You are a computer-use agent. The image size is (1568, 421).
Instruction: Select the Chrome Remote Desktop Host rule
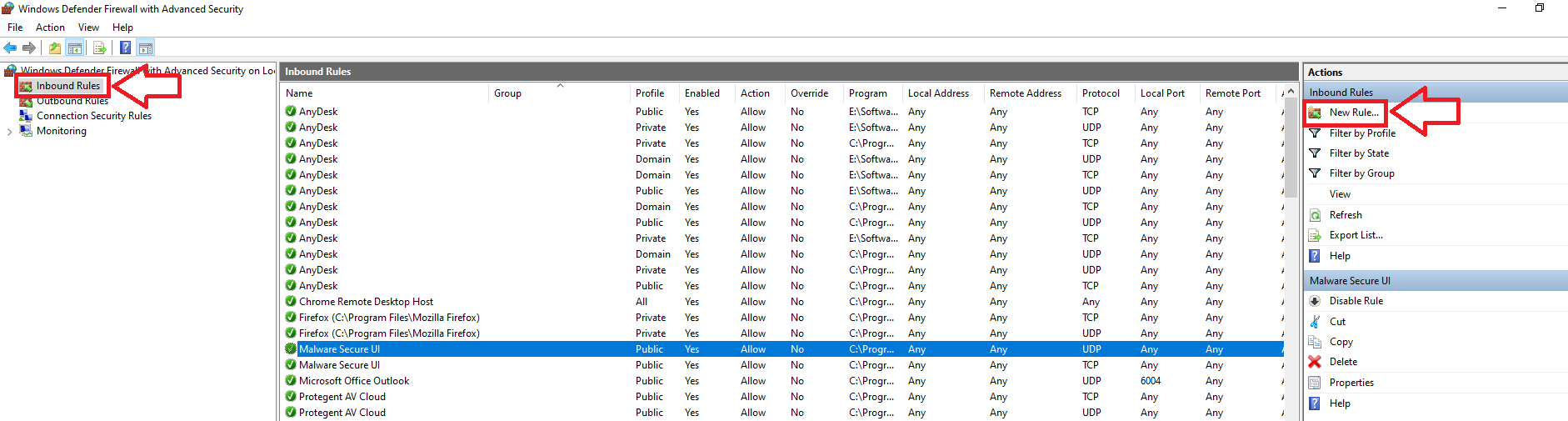(x=783, y=302)
